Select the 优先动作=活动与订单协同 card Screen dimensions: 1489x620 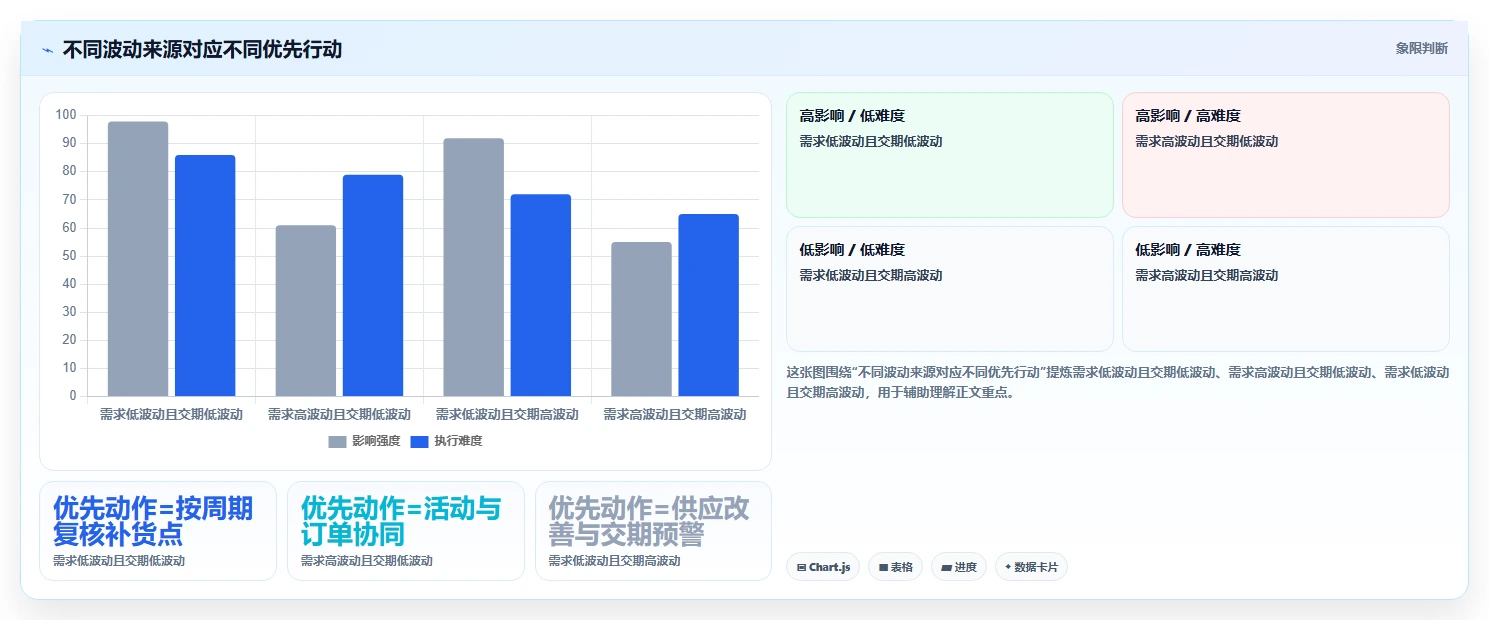click(406, 531)
